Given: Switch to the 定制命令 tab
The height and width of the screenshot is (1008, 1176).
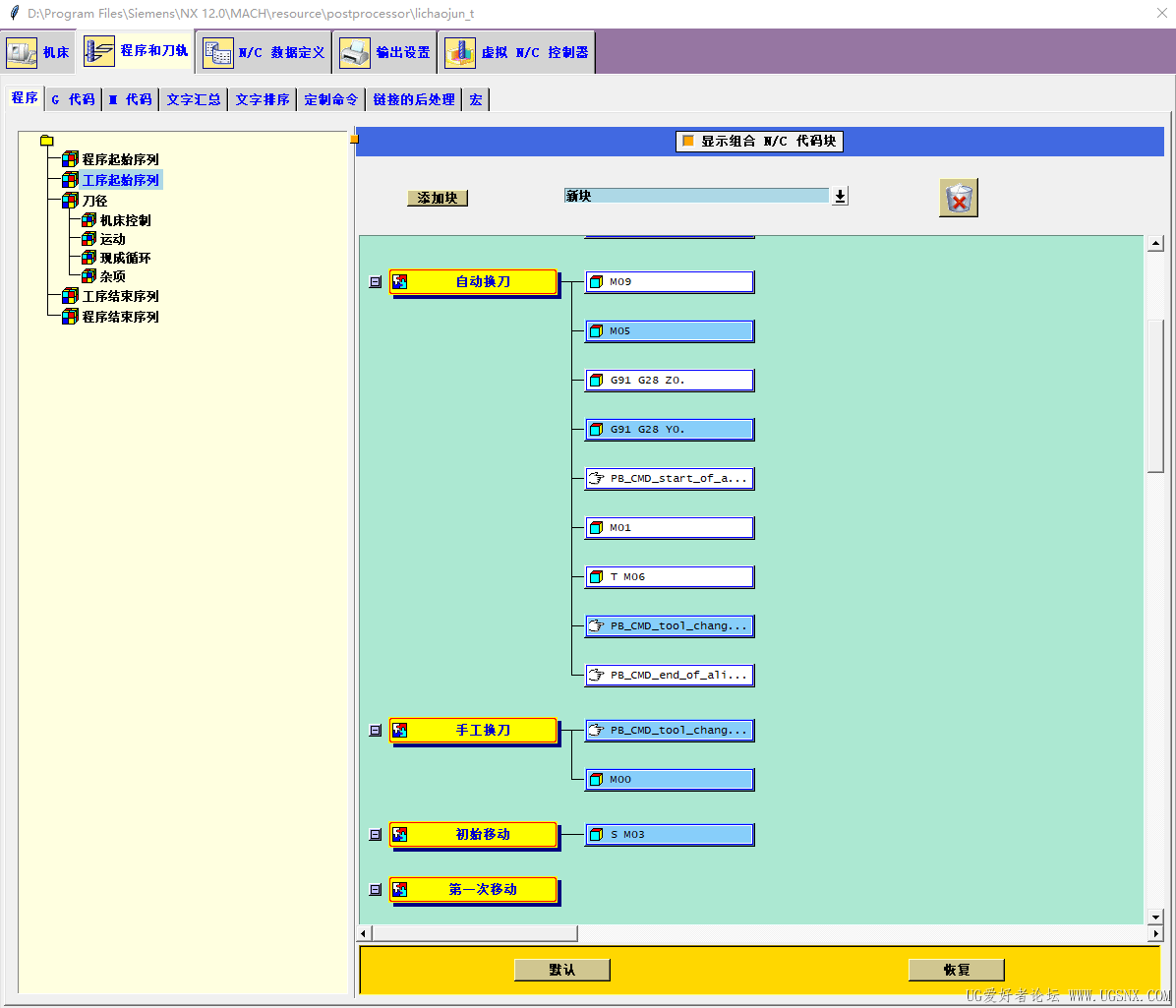Looking at the screenshot, I should (x=330, y=99).
